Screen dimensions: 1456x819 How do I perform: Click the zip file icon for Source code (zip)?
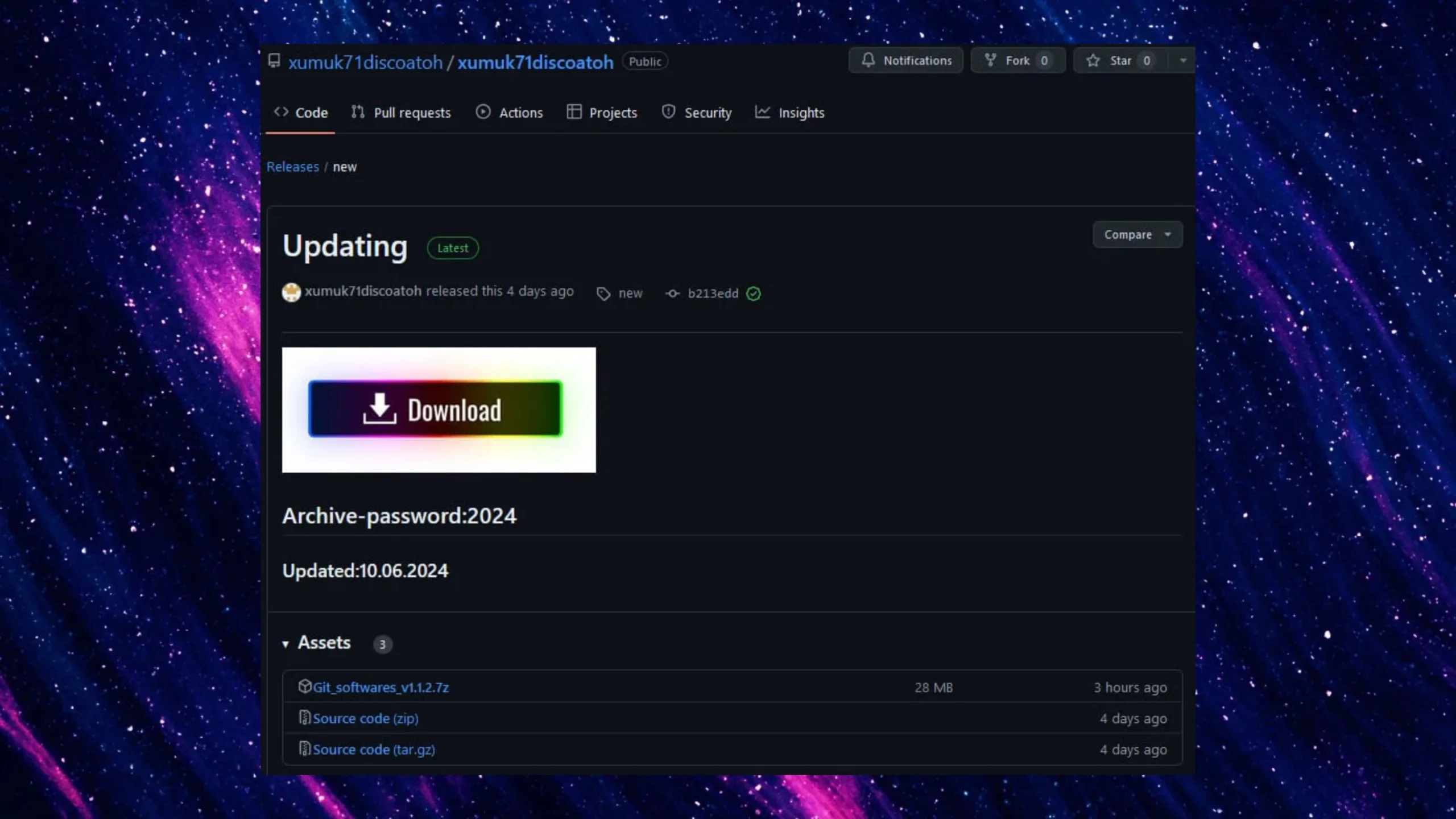tap(305, 717)
